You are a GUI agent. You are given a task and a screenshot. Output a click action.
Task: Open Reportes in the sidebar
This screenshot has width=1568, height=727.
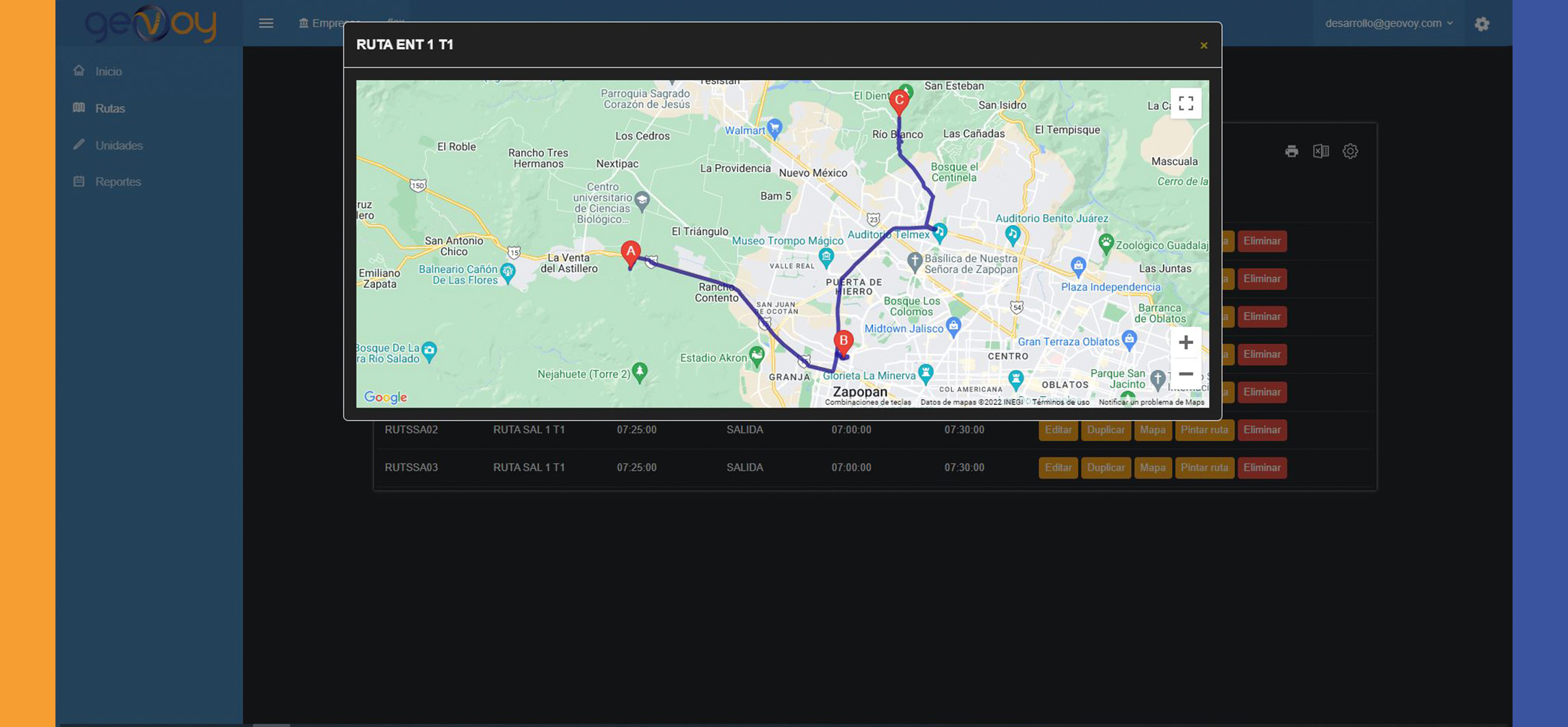point(118,181)
